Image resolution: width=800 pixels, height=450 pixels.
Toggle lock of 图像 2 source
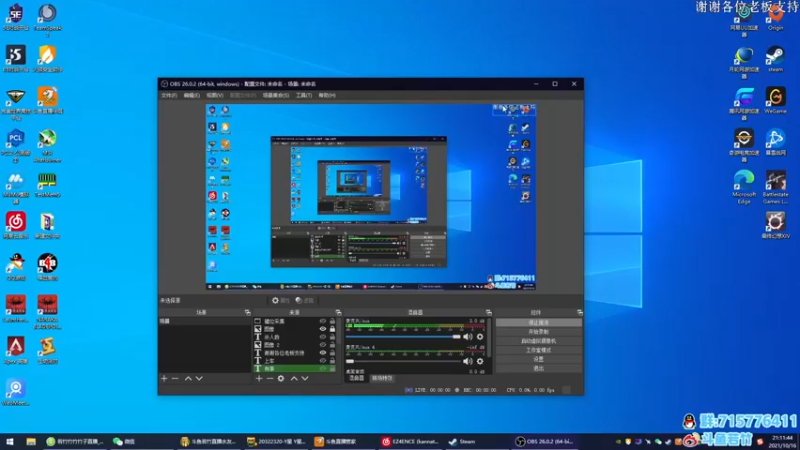click(x=332, y=345)
